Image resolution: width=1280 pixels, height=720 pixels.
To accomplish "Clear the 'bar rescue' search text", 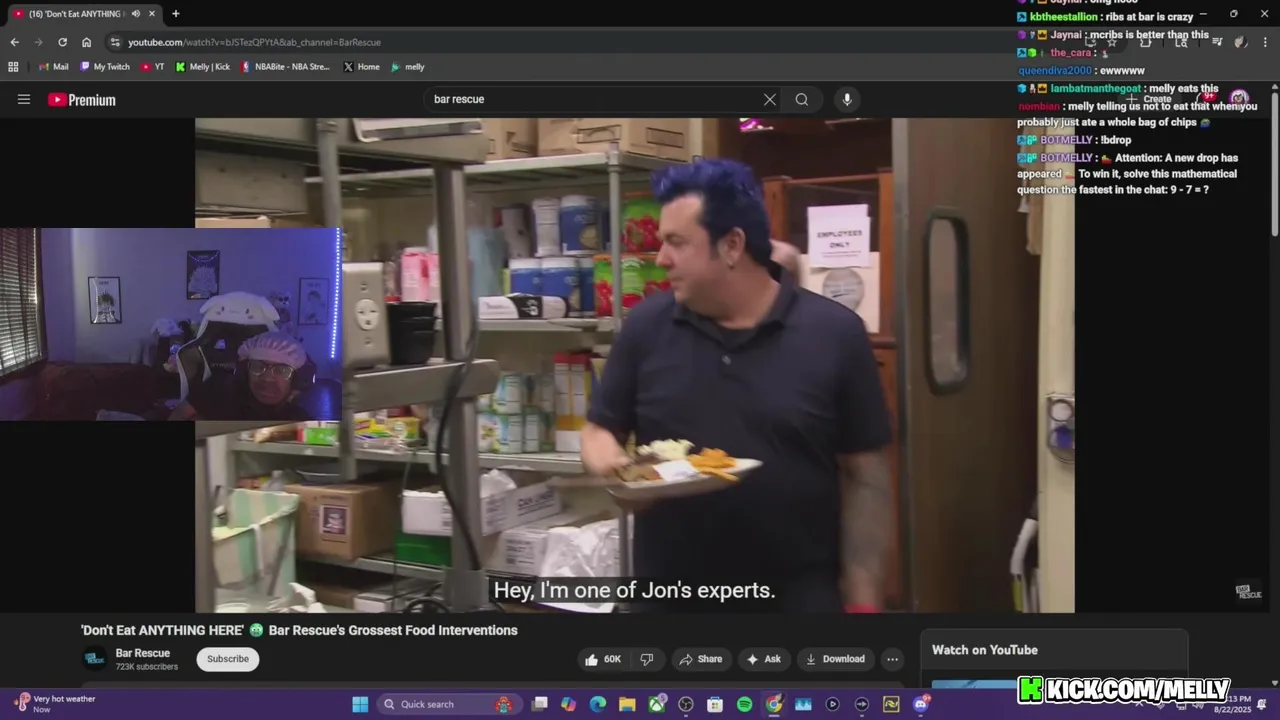I will (x=769, y=99).
